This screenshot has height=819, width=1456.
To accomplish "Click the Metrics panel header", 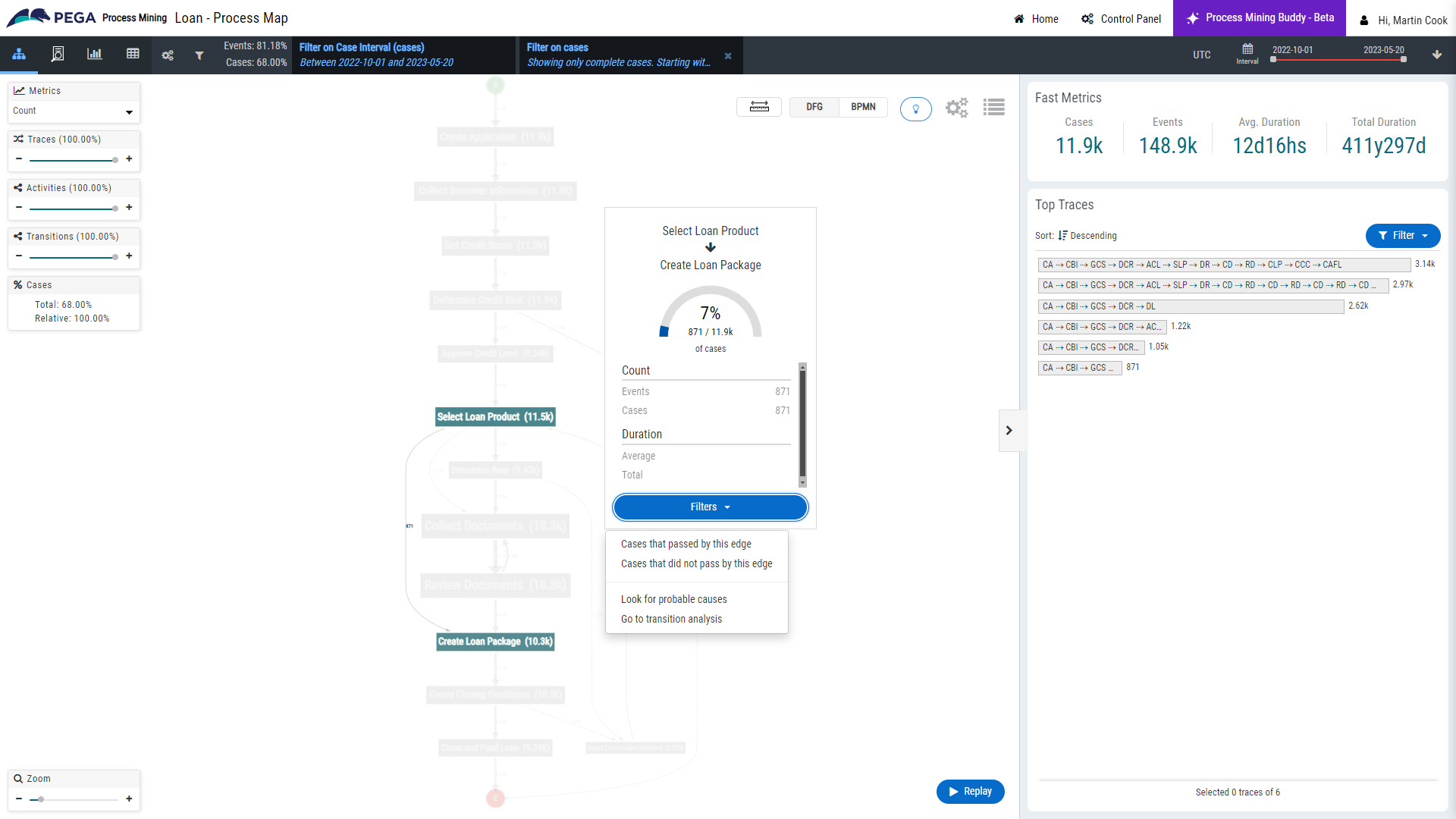I will pos(74,91).
